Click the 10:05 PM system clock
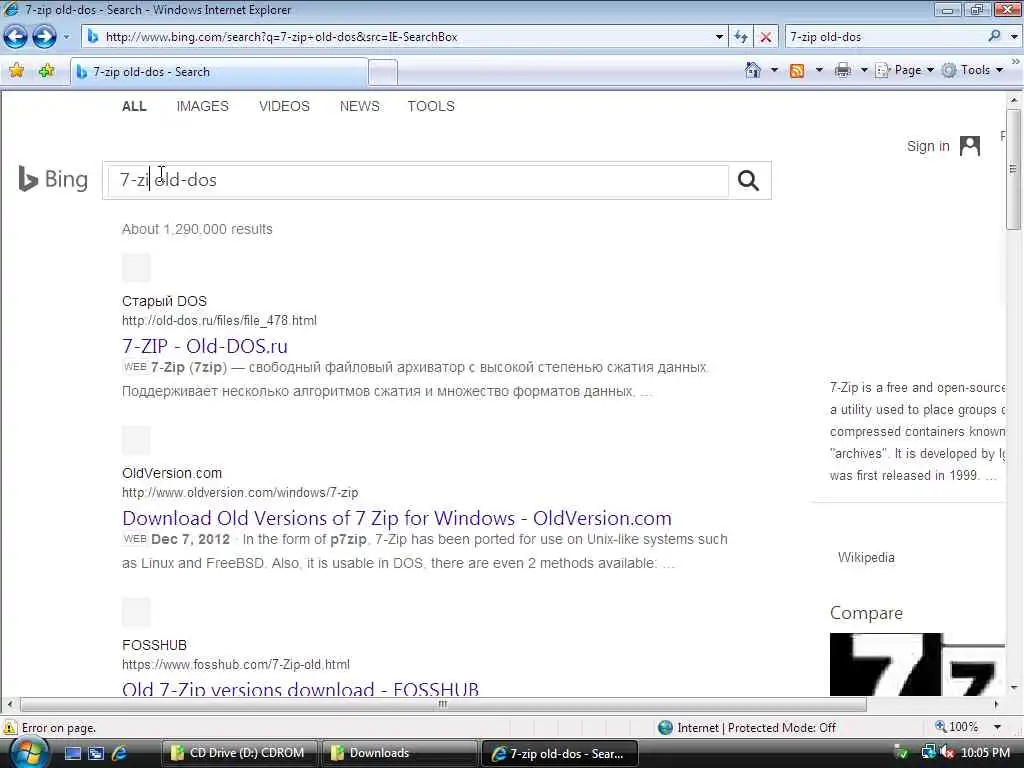1024x768 pixels. pyautogui.click(x=985, y=753)
